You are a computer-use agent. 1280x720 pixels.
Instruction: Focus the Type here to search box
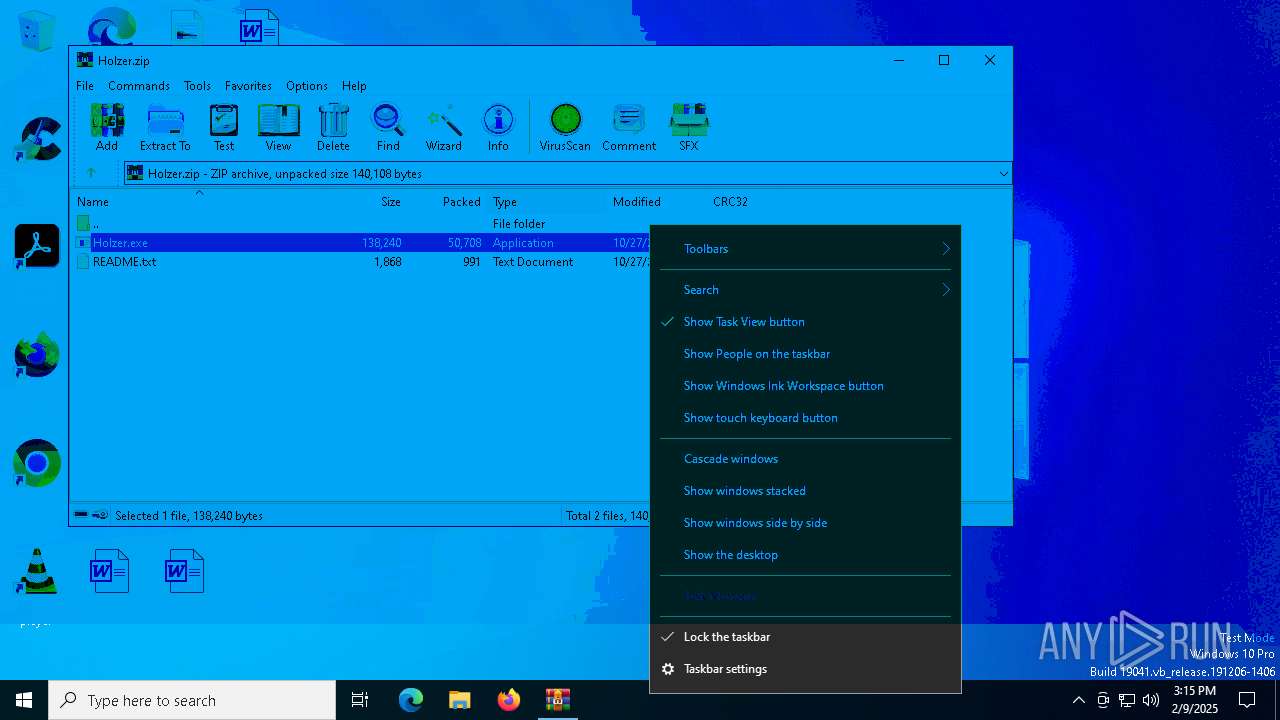192,700
